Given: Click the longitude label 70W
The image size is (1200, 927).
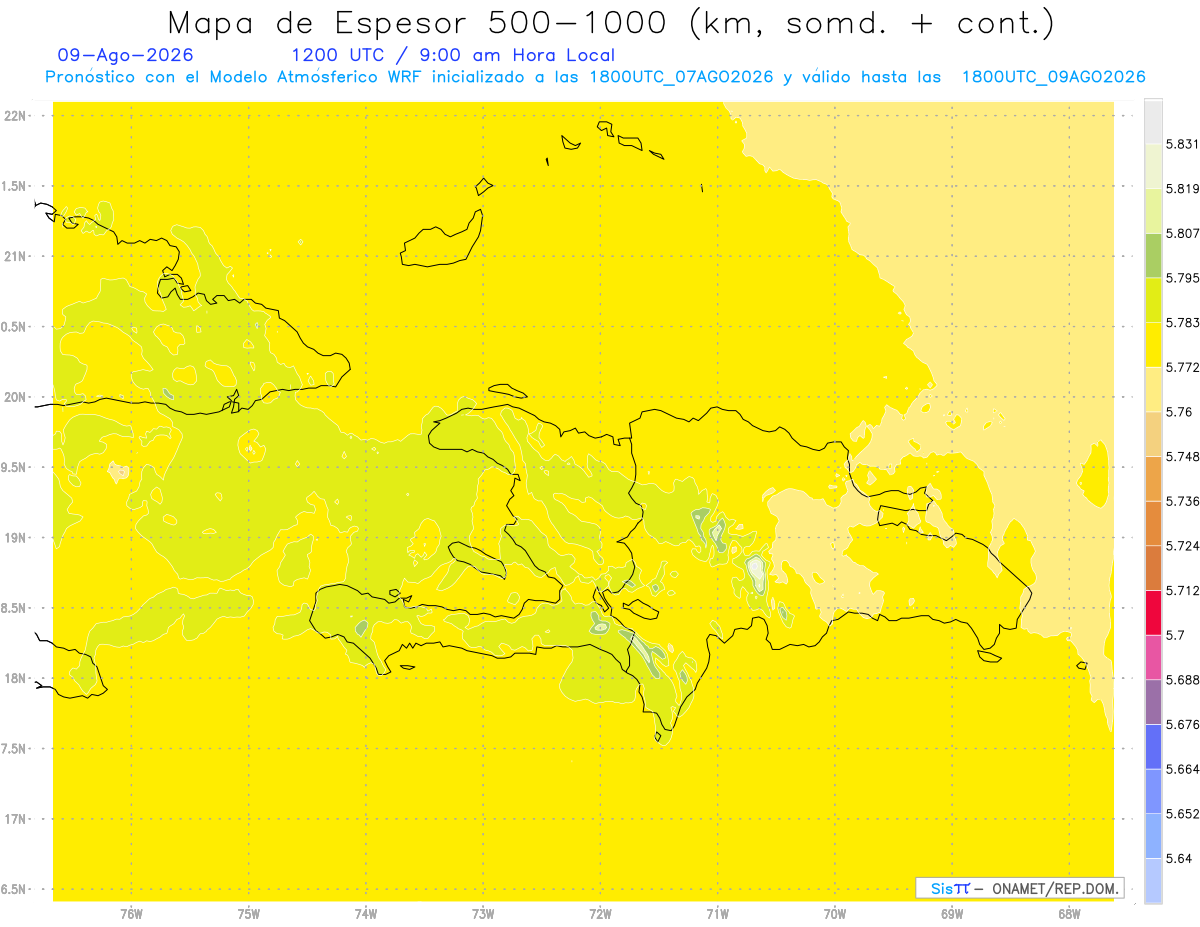Looking at the screenshot, I should (x=835, y=914).
